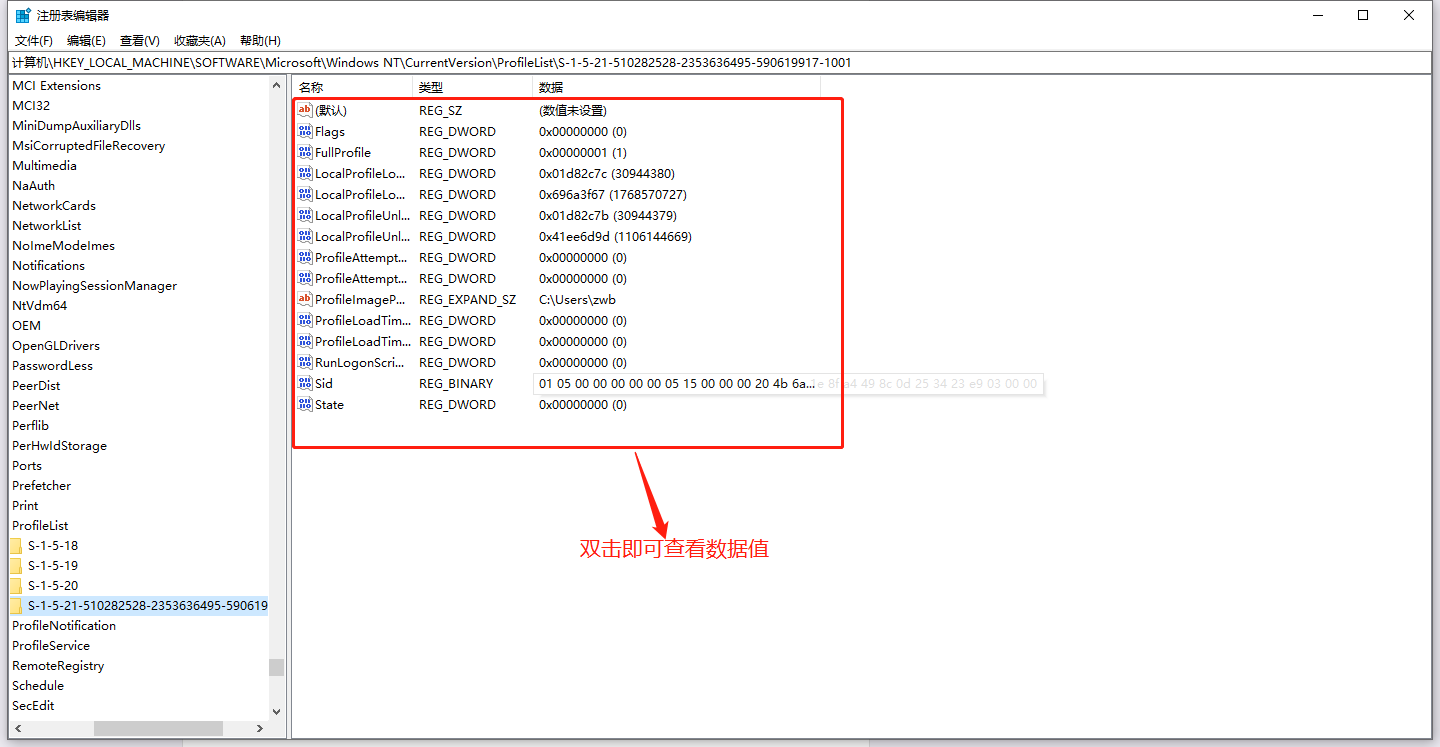
Task: Open the 查看(V) menu
Action: [139, 40]
